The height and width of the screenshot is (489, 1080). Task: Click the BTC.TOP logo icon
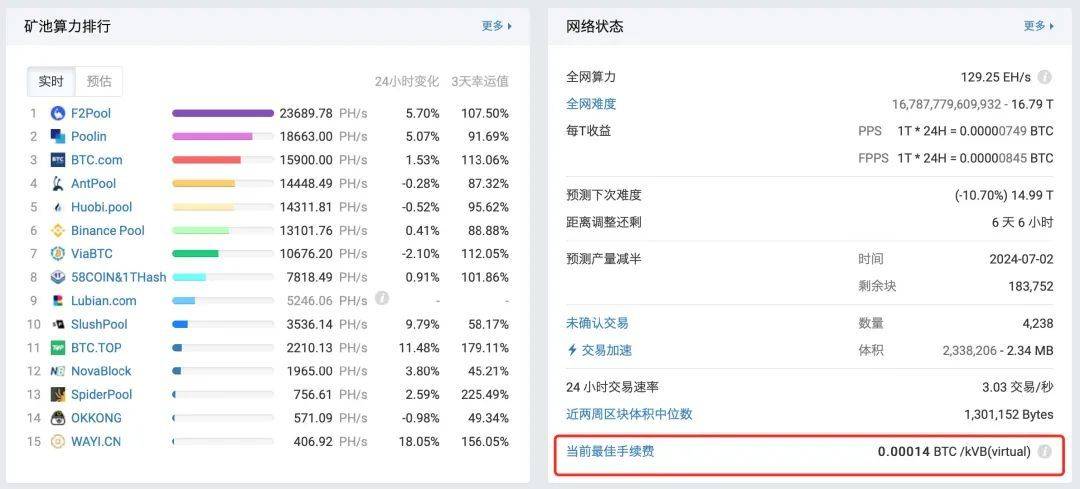click(58, 348)
